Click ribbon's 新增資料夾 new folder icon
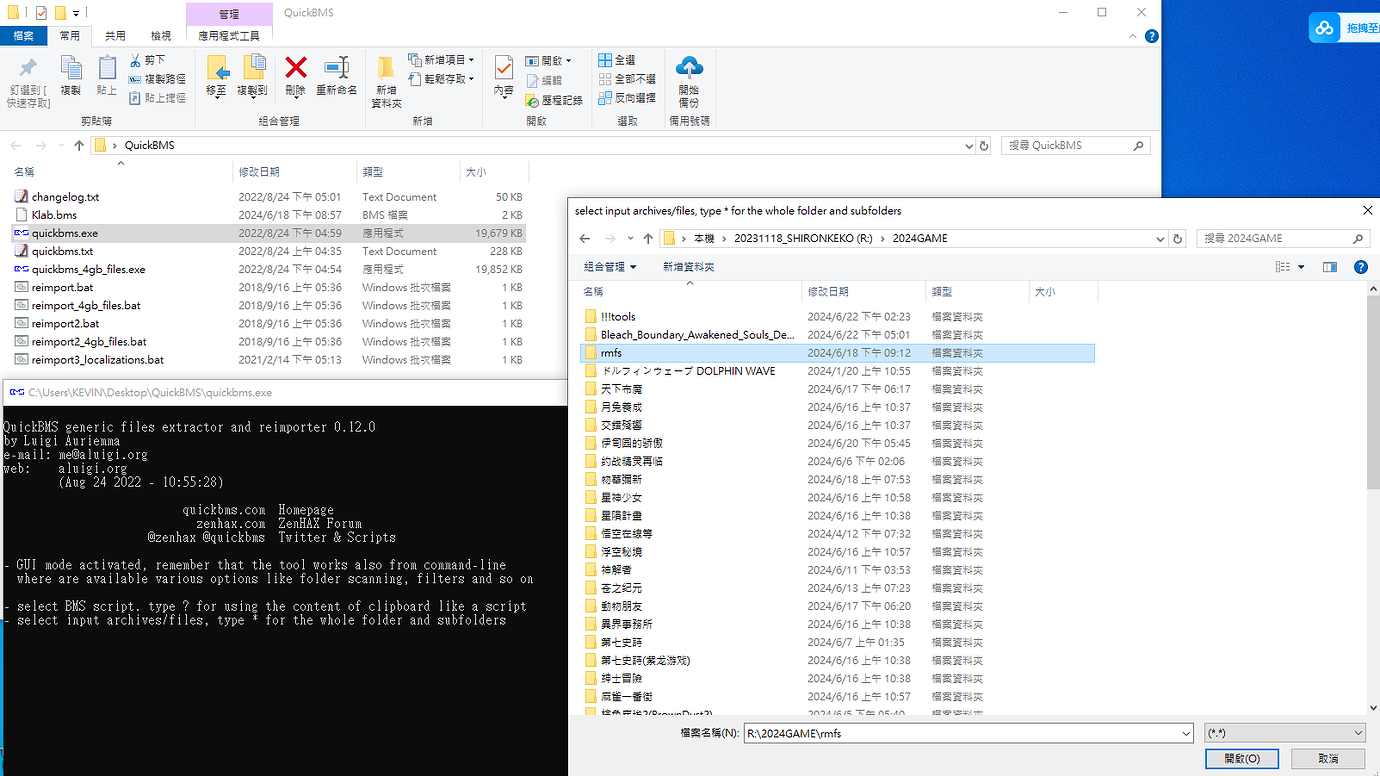Screen dimensions: 1380x776 (386, 69)
